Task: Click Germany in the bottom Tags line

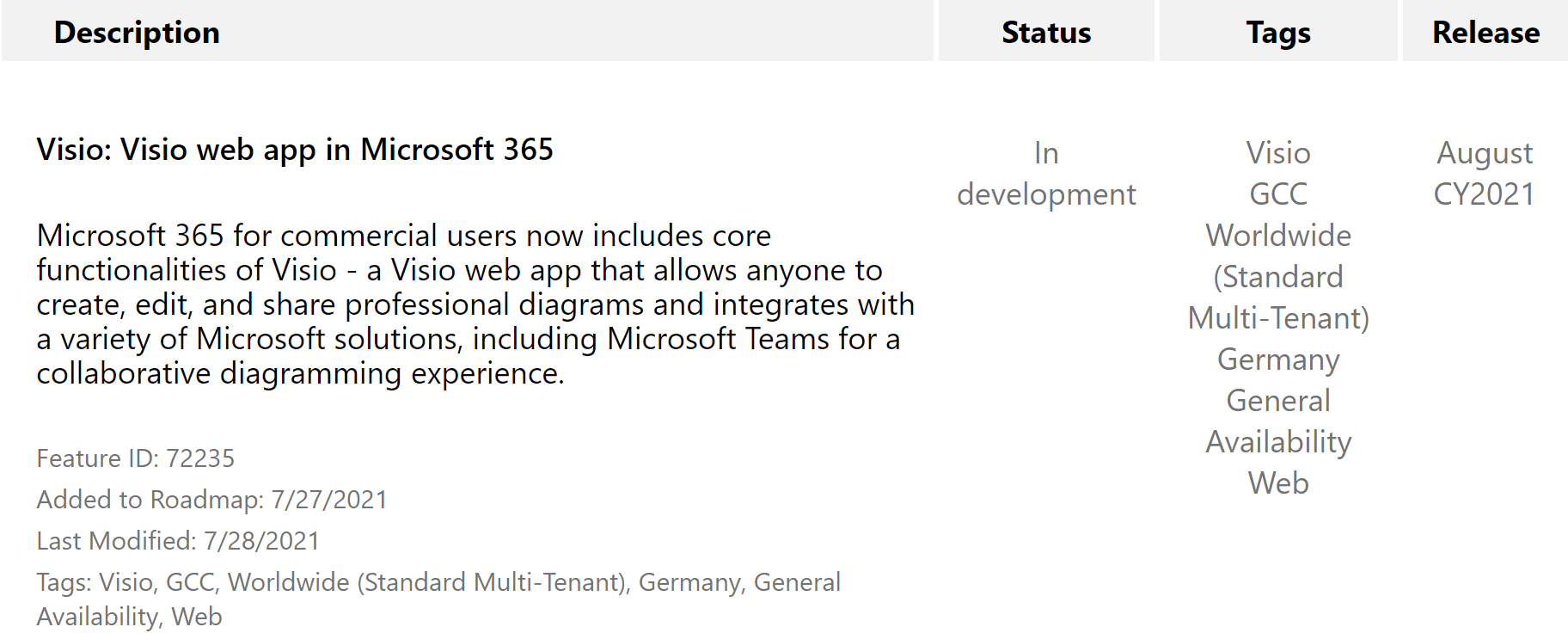Action: click(689, 582)
